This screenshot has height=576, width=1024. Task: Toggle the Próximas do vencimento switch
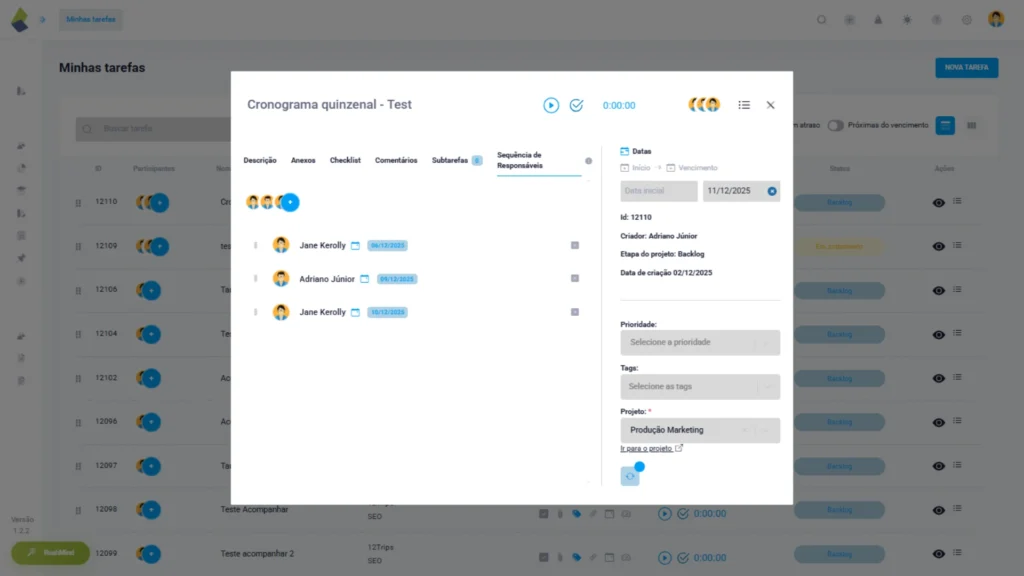click(835, 125)
